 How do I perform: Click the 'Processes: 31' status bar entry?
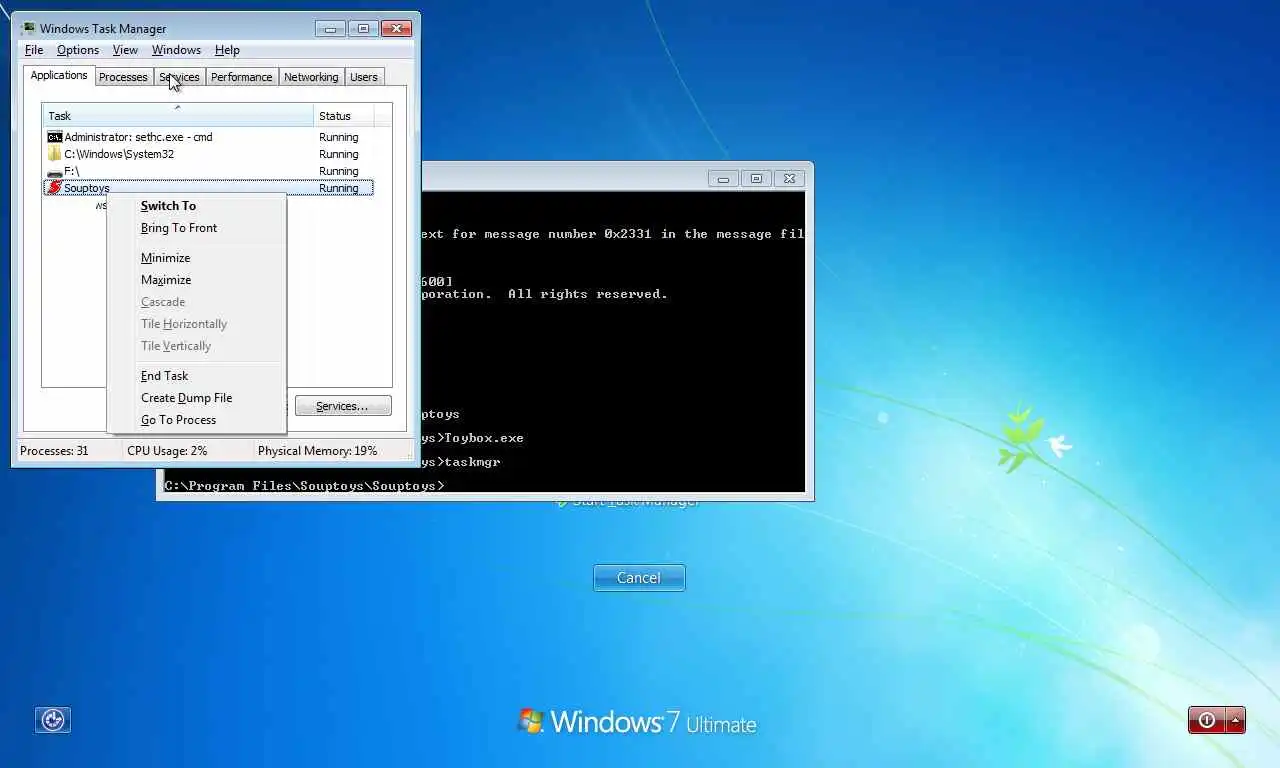pos(54,451)
